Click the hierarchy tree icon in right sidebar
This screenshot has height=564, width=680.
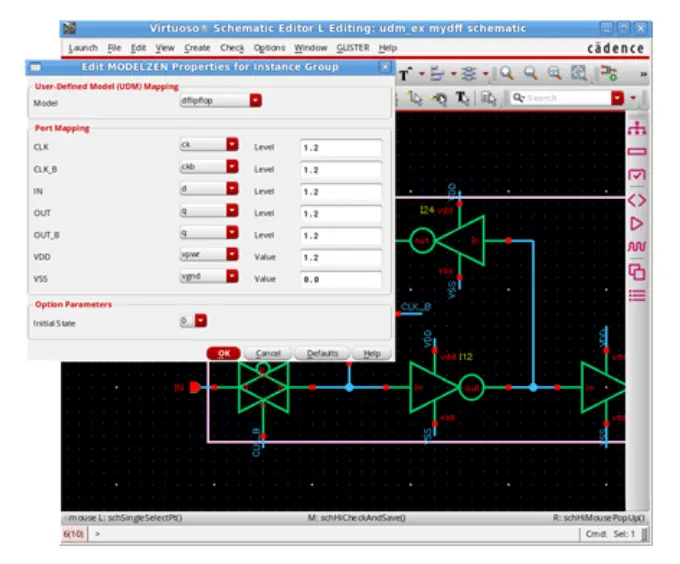637,129
